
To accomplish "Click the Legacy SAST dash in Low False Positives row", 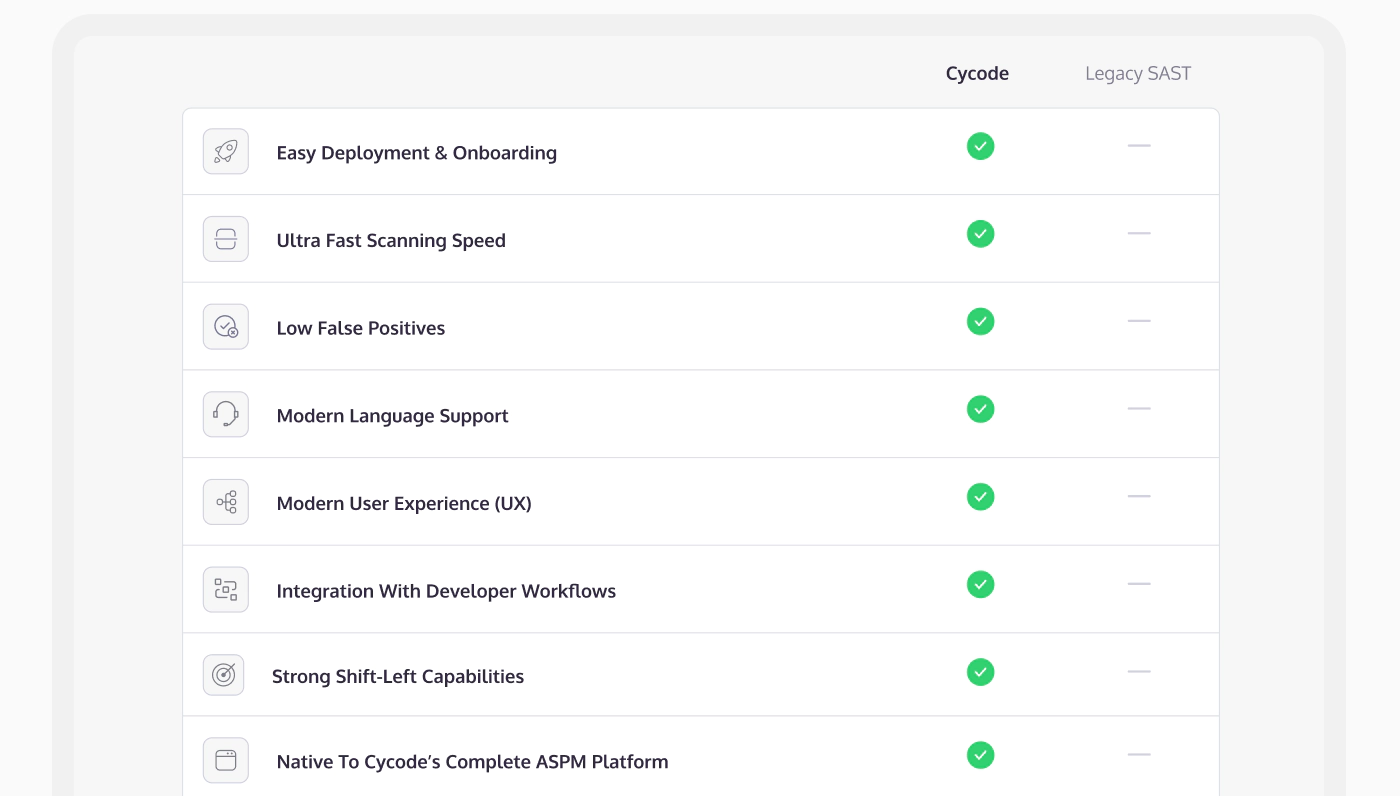I will 1139,321.
